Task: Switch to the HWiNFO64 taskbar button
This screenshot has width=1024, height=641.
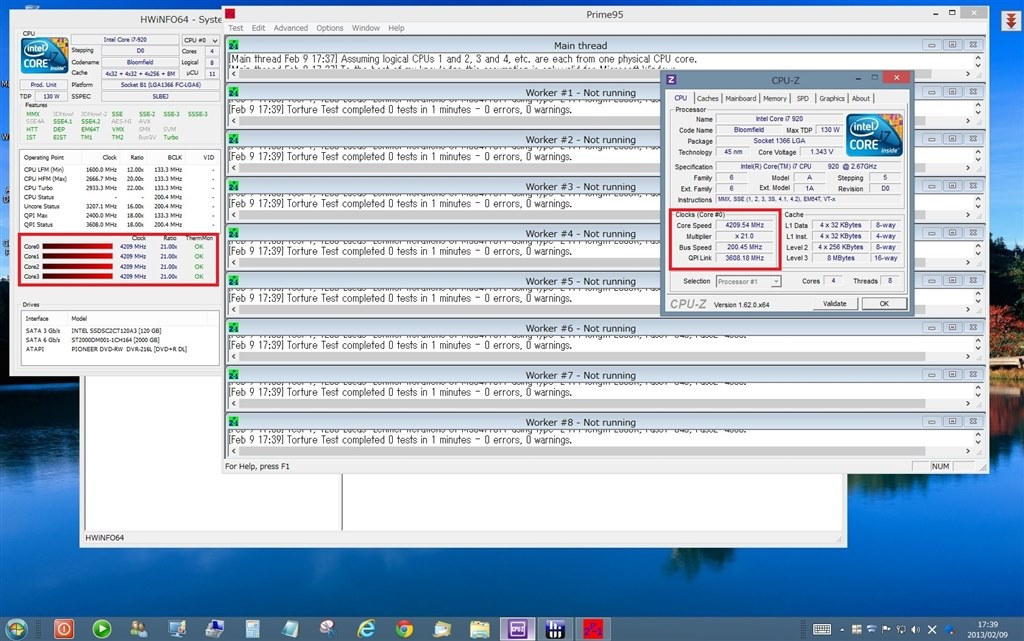Action: (x=554, y=629)
